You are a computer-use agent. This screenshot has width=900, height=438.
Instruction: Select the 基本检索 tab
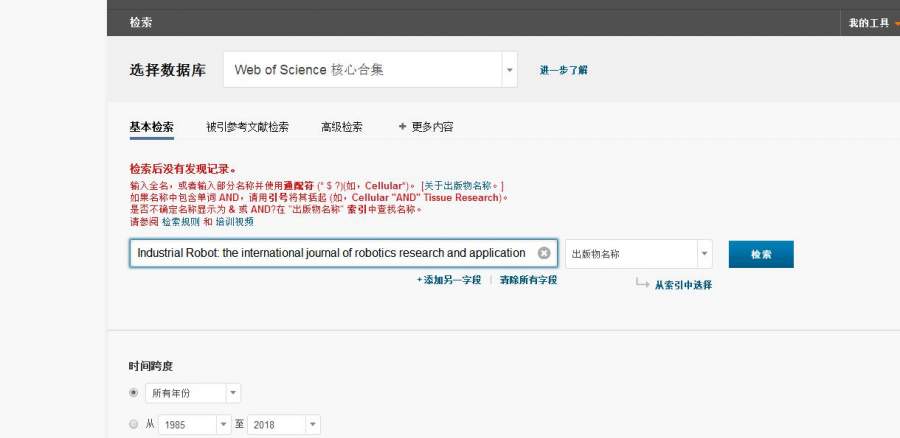152,127
